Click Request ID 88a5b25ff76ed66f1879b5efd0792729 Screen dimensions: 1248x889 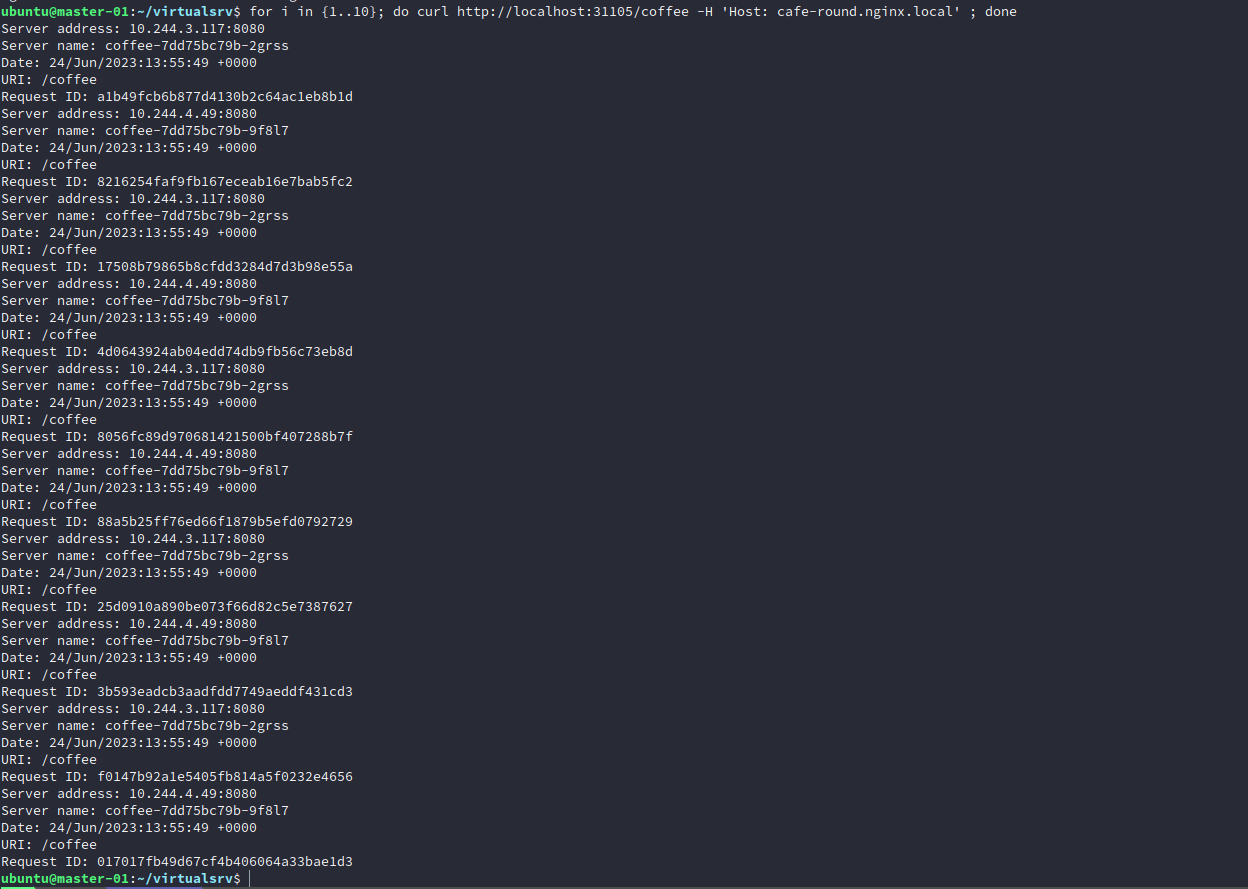pos(224,522)
